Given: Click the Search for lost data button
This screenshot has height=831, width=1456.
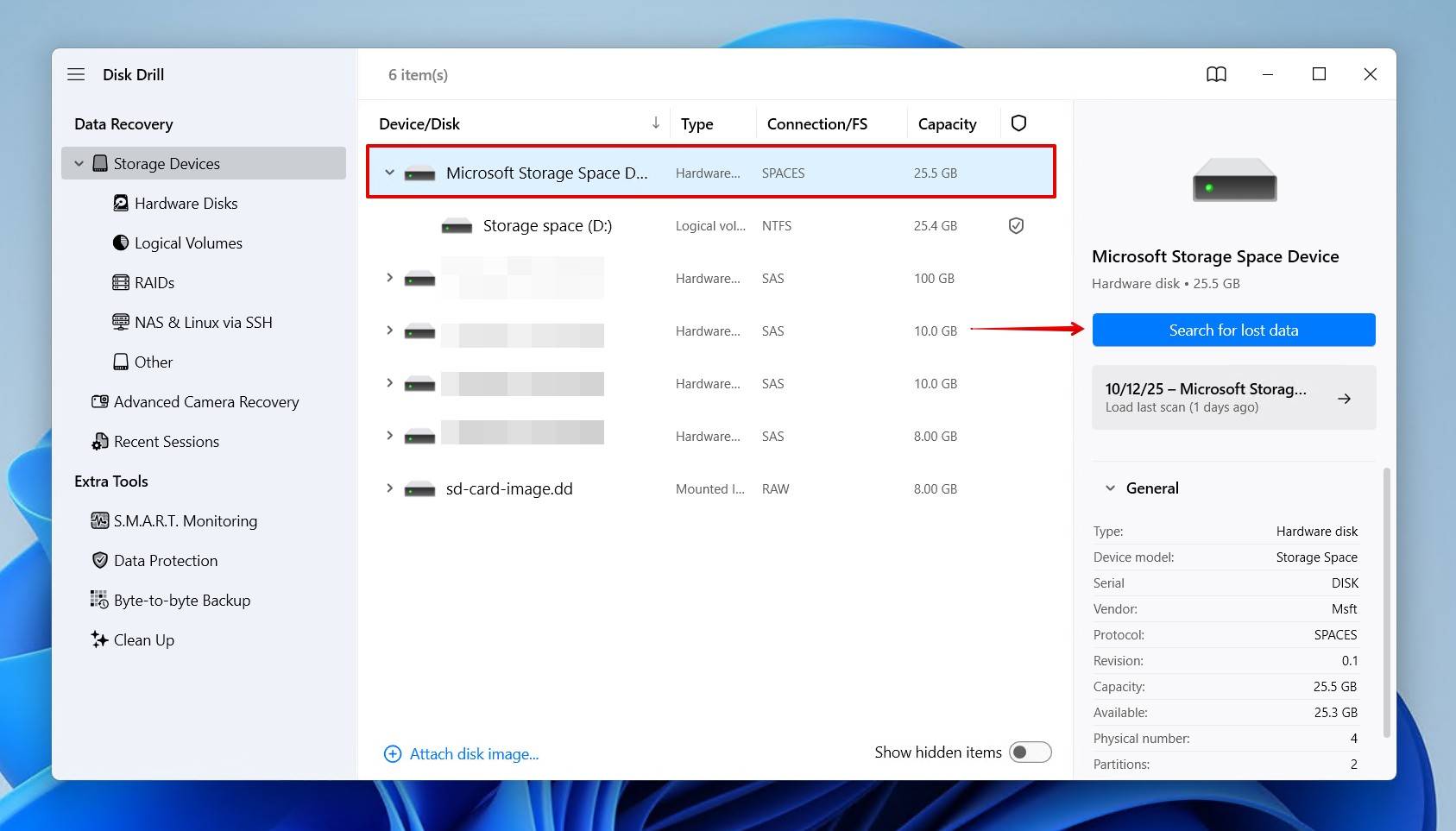Looking at the screenshot, I should click(x=1233, y=331).
